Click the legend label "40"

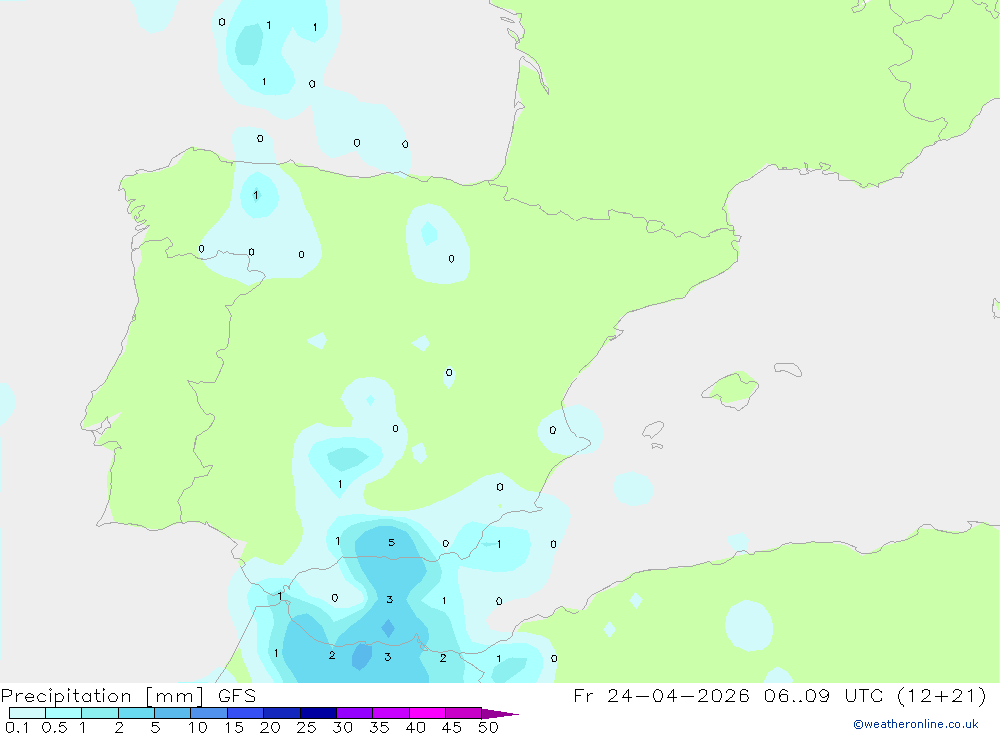(x=415, y=727)
